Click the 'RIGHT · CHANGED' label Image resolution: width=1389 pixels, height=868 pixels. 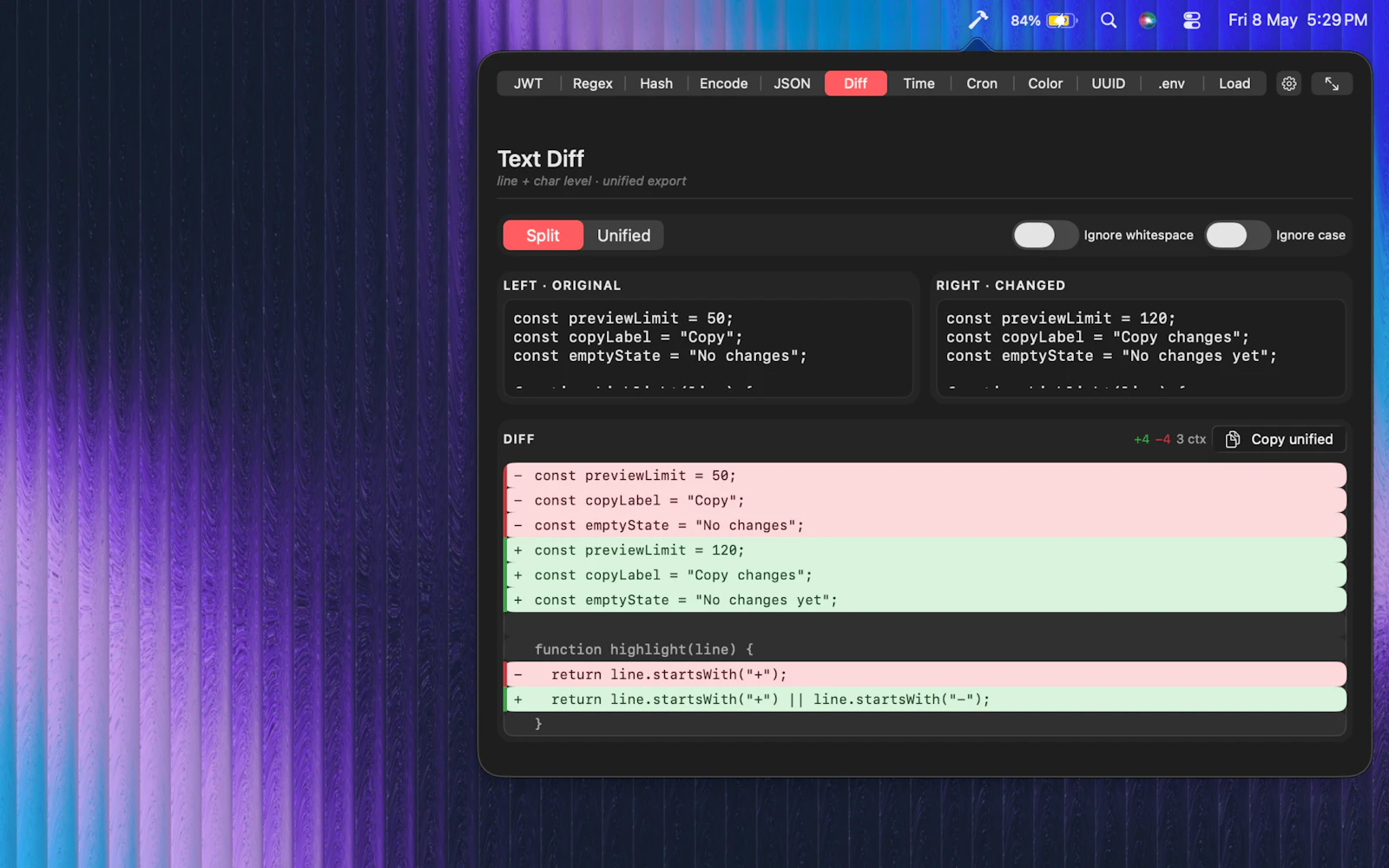pos(1000,286)
